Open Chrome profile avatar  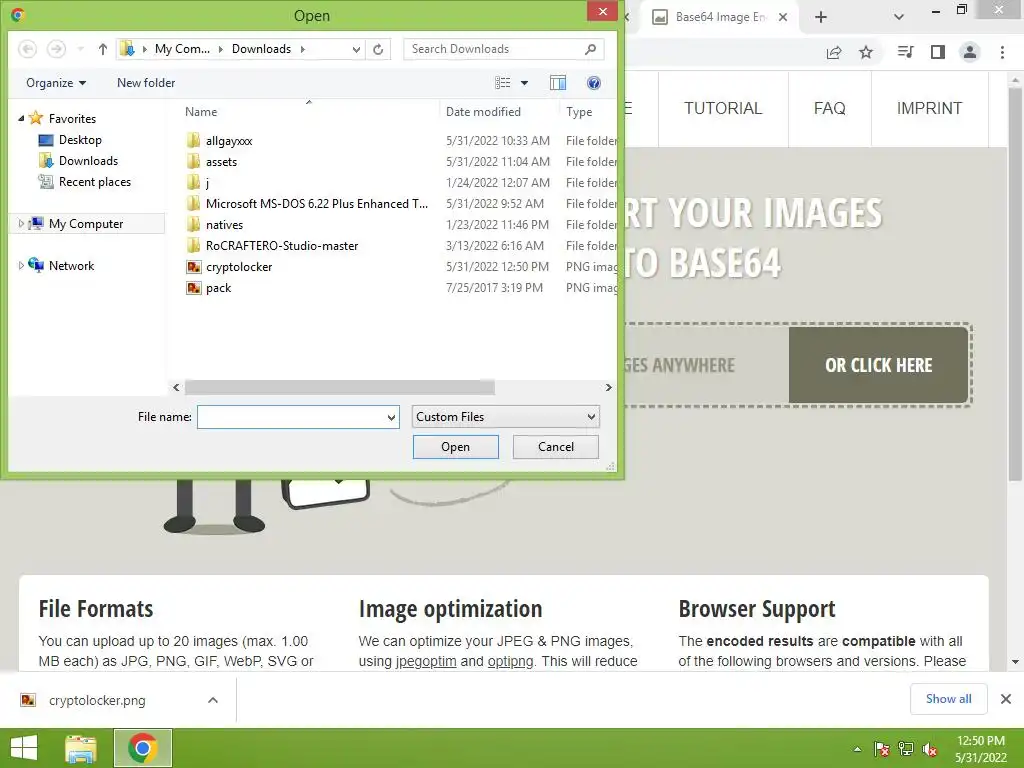(x=970, y=52)
